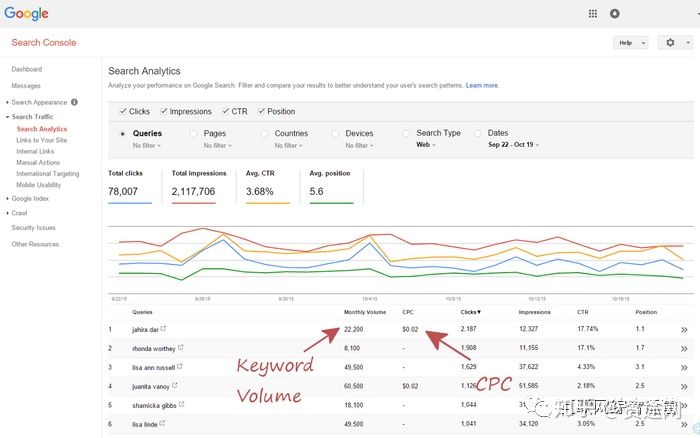
Task: Select the Pages radio button
Action: [x=194, y=133]
